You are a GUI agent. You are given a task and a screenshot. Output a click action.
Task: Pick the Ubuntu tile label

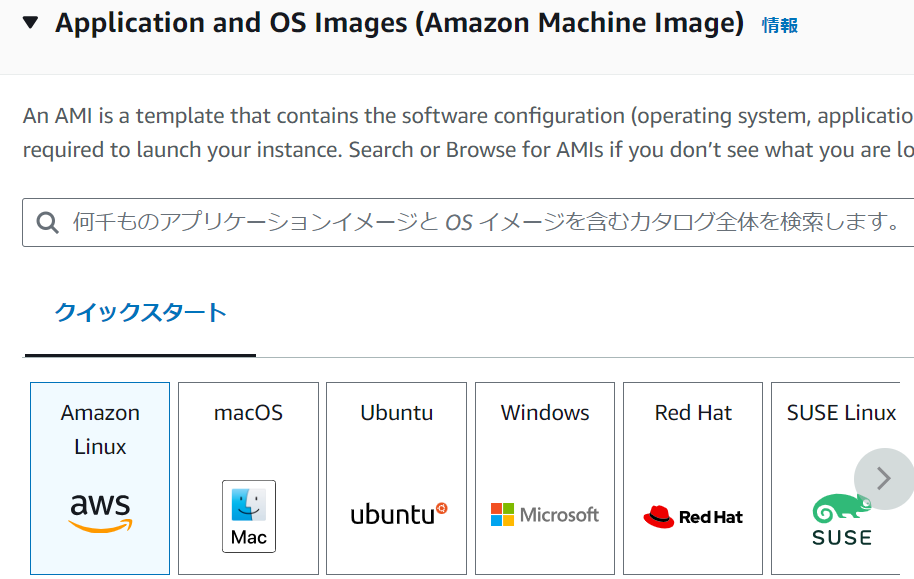click(x=397, y=413)
